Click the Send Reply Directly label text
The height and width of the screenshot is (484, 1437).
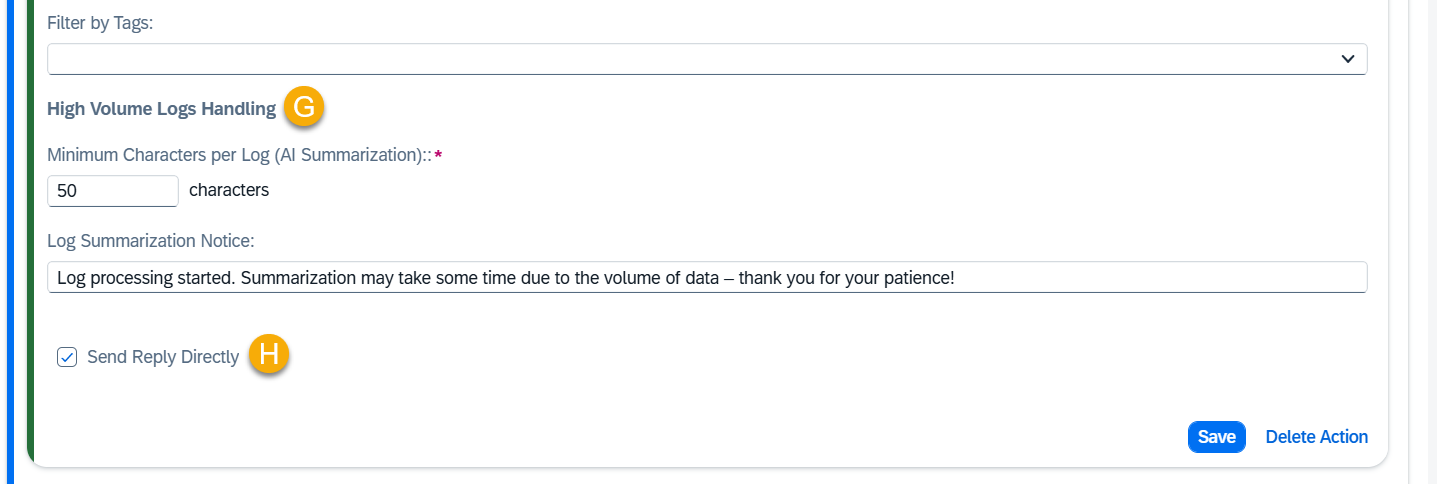tap(163, 357)
